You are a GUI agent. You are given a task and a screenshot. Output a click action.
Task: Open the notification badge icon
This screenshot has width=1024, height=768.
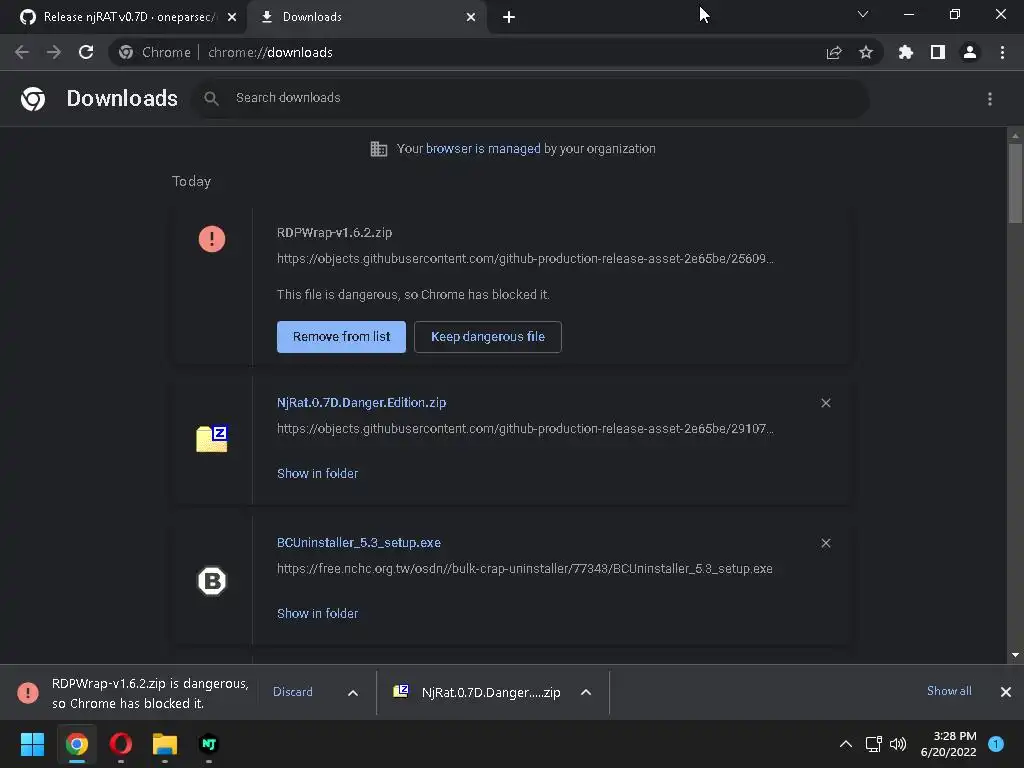[996, 744]
